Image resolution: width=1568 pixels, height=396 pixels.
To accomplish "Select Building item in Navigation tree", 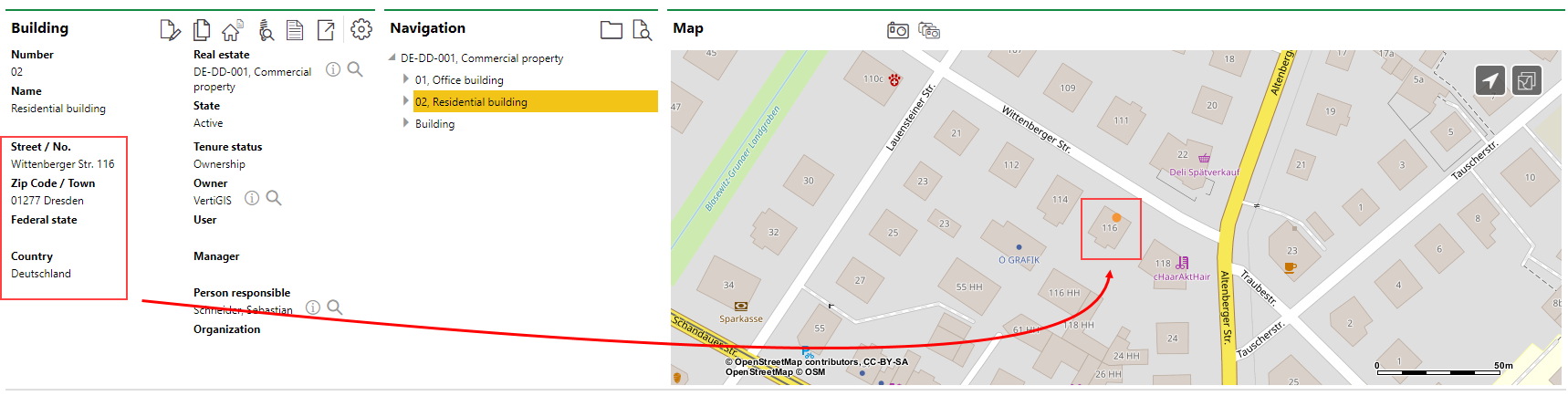I will point(434,124).
